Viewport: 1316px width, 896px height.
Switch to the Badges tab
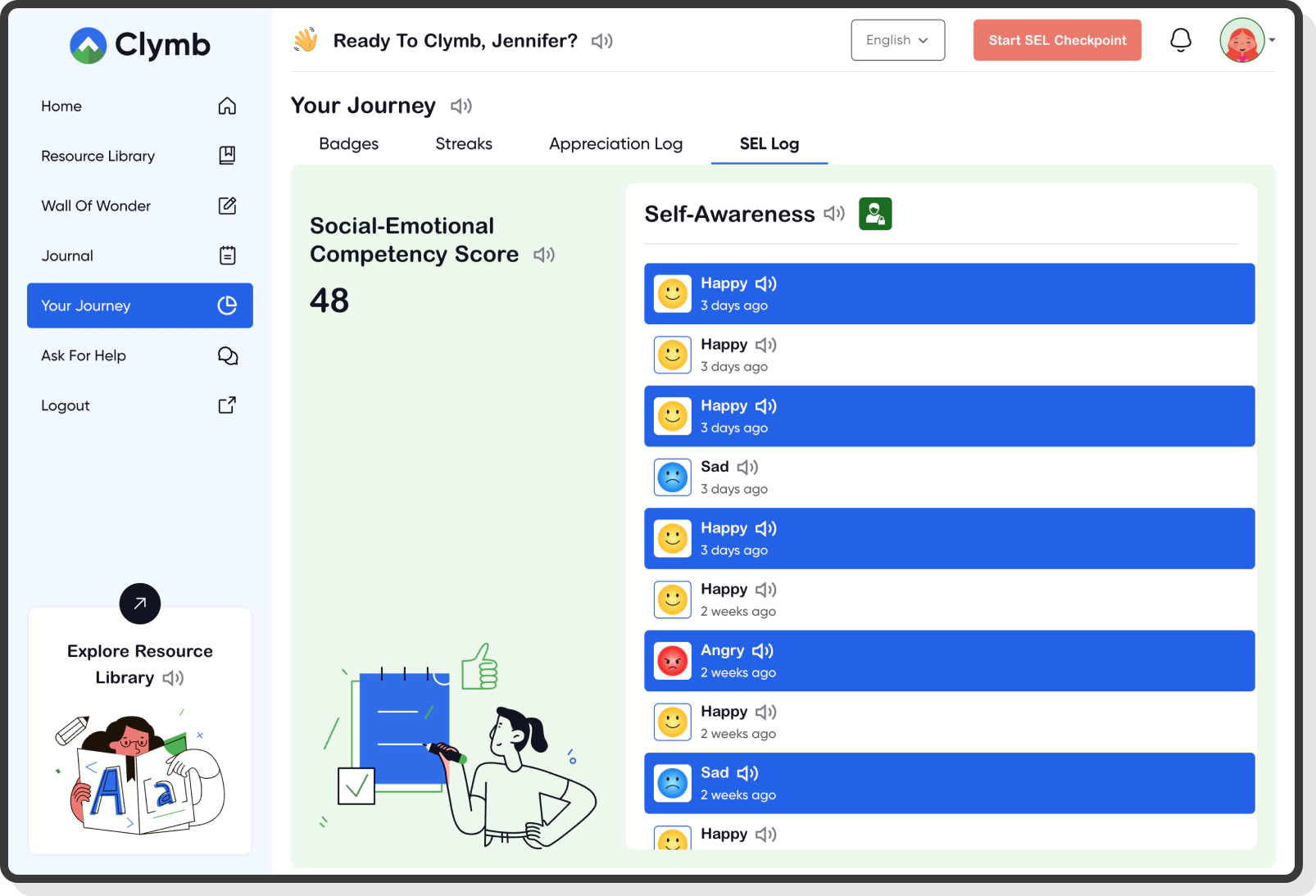coord(348,143)
